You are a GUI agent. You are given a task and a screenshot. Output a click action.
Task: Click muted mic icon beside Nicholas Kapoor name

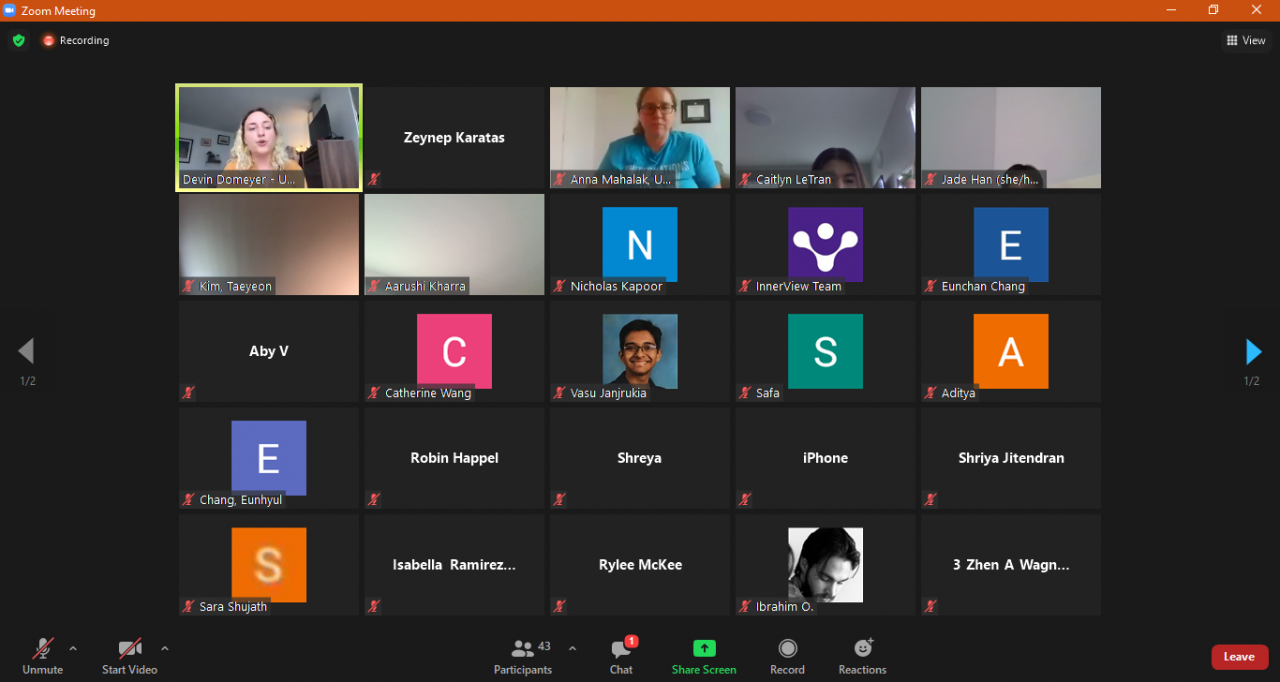(x=559, y=286)
